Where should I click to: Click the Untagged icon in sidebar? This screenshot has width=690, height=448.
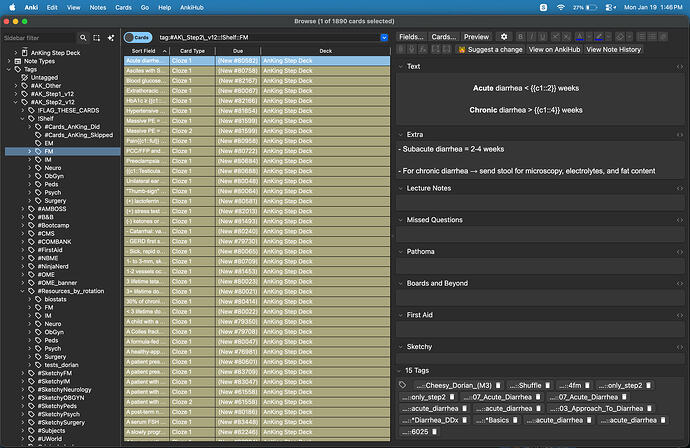coord(25,77)
